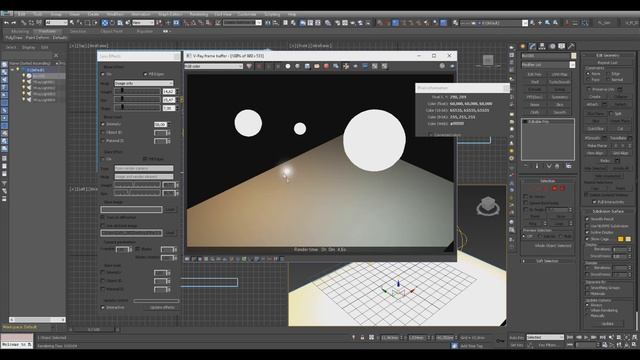Open the Customize menu
Screen dimensions: 640x360
247,14
